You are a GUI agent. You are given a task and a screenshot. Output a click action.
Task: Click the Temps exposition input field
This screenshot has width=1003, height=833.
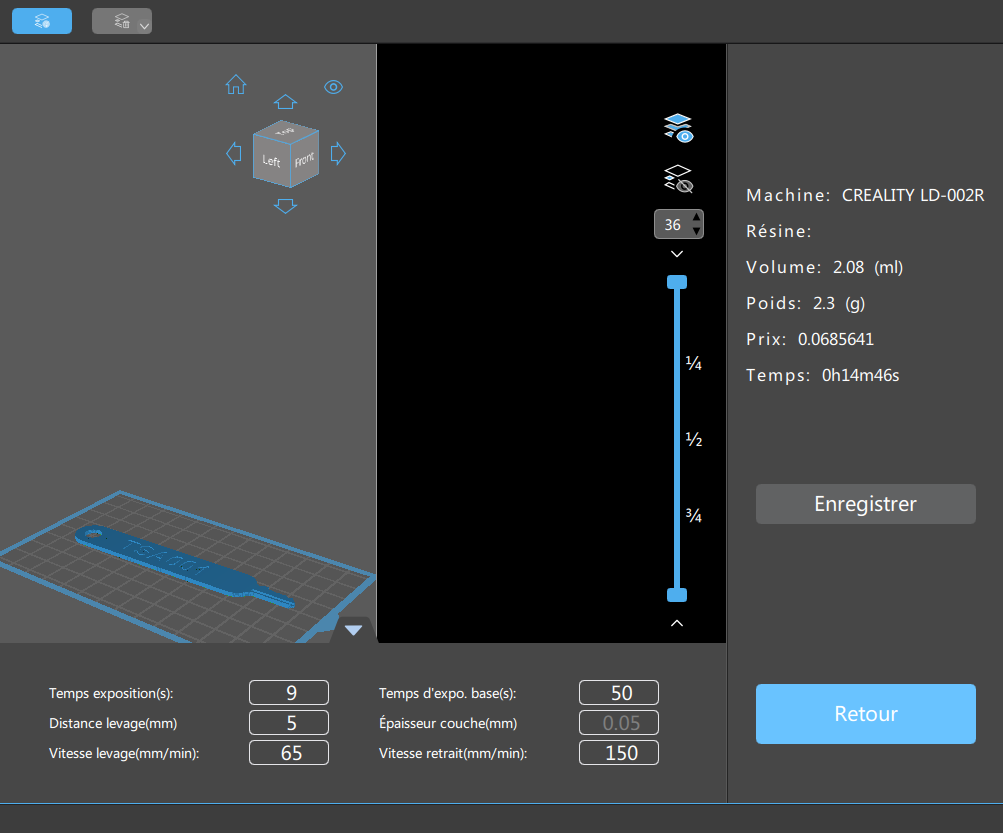[289, 693]
